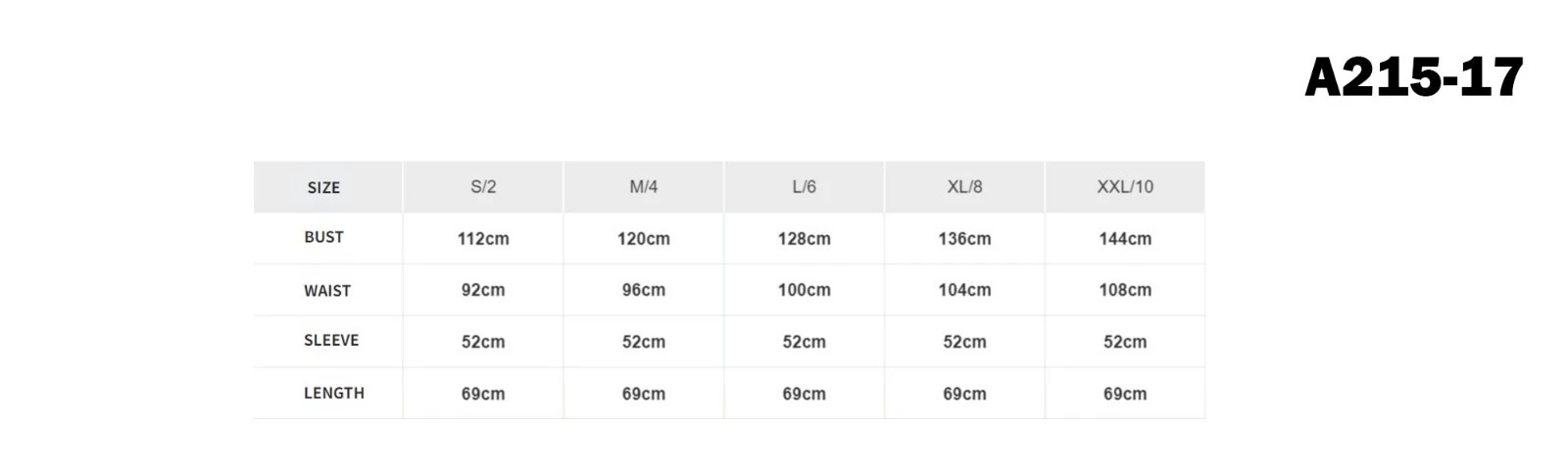This screenshot has width=1568, height=473.
Task: Click the 108cm waist value
Action: tap(1125, 290)
